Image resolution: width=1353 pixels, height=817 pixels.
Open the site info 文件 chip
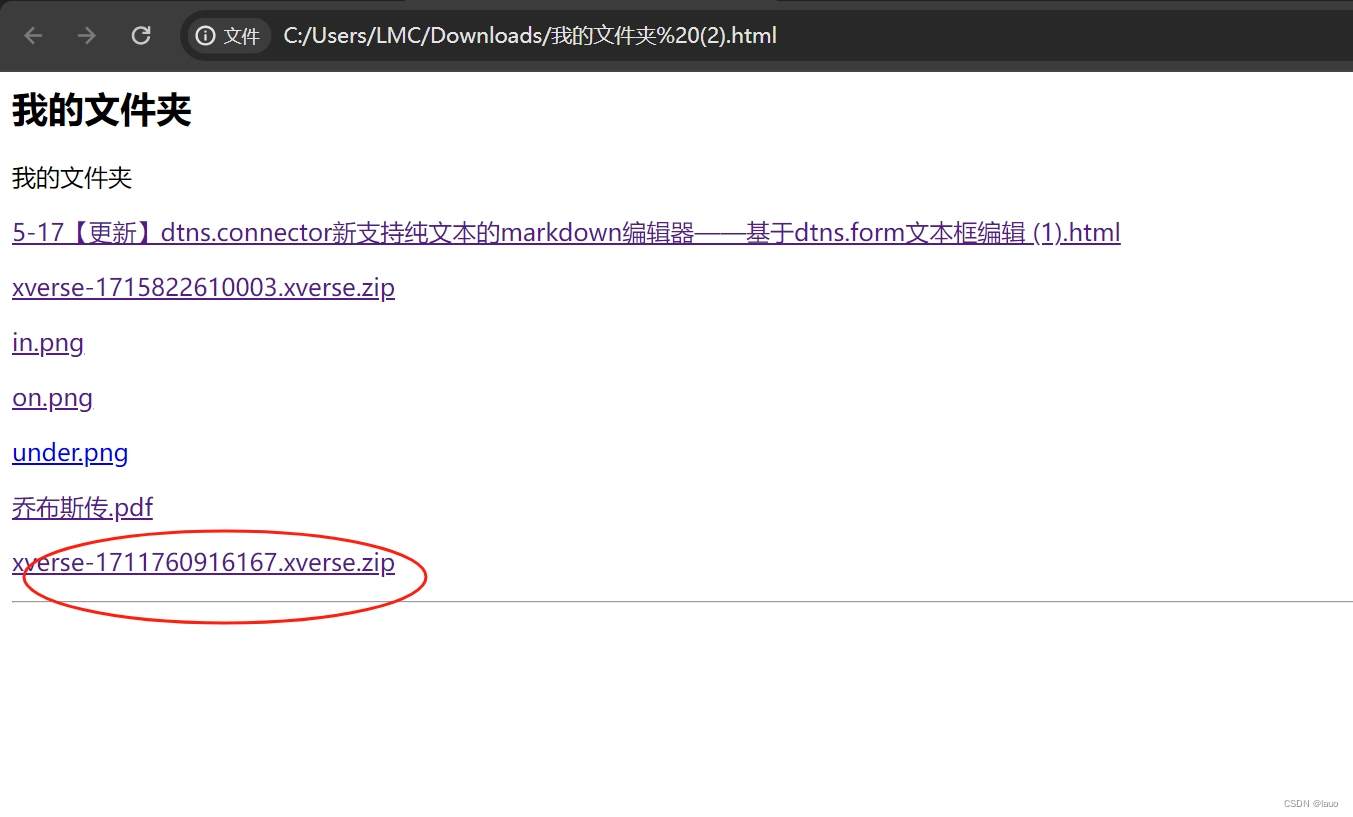(x=228, y=36)
